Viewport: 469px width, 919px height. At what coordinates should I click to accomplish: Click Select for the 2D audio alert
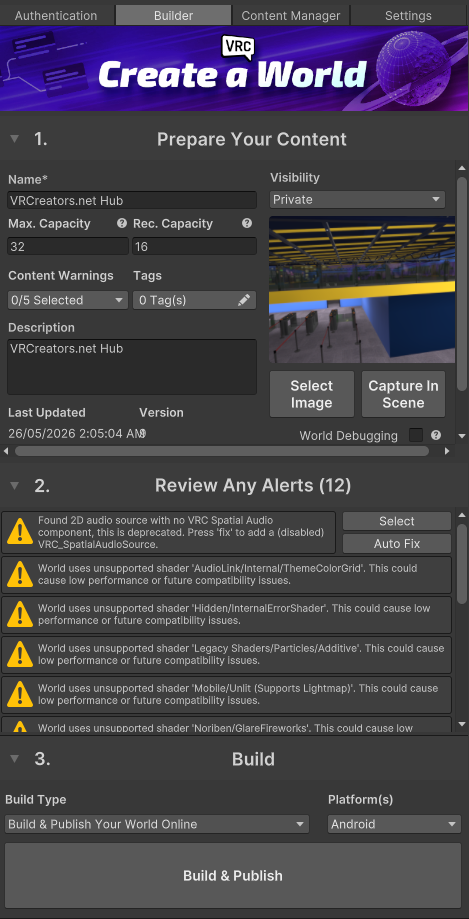coord(397,521)
